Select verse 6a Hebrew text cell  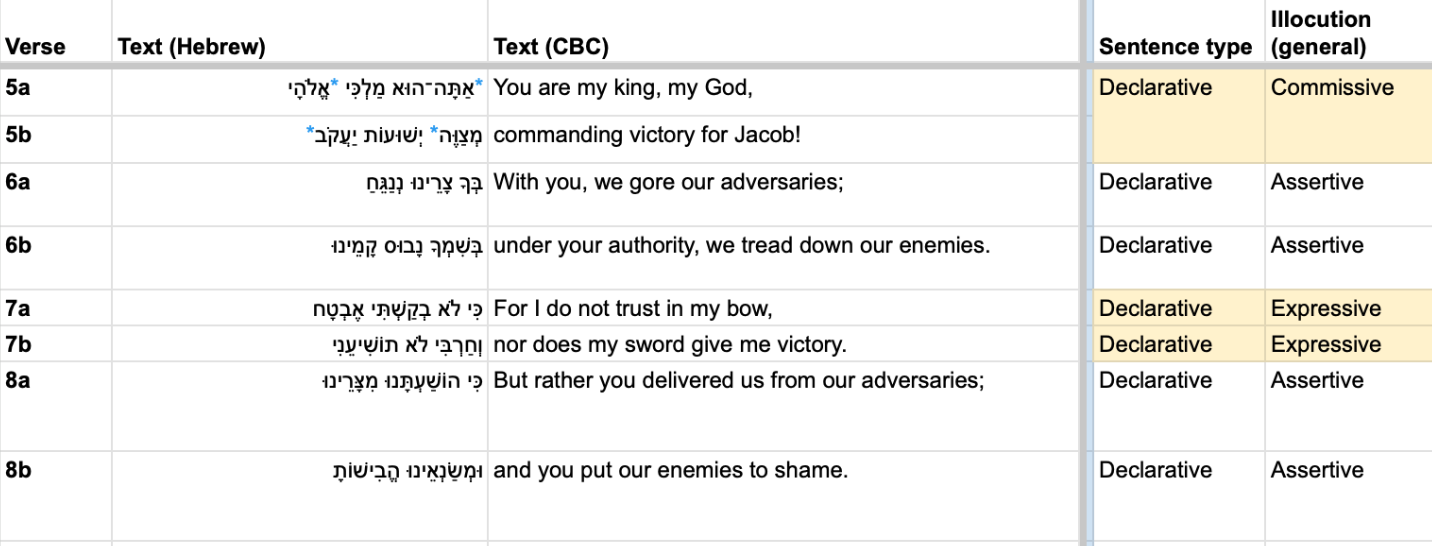[x=300, y=194]
